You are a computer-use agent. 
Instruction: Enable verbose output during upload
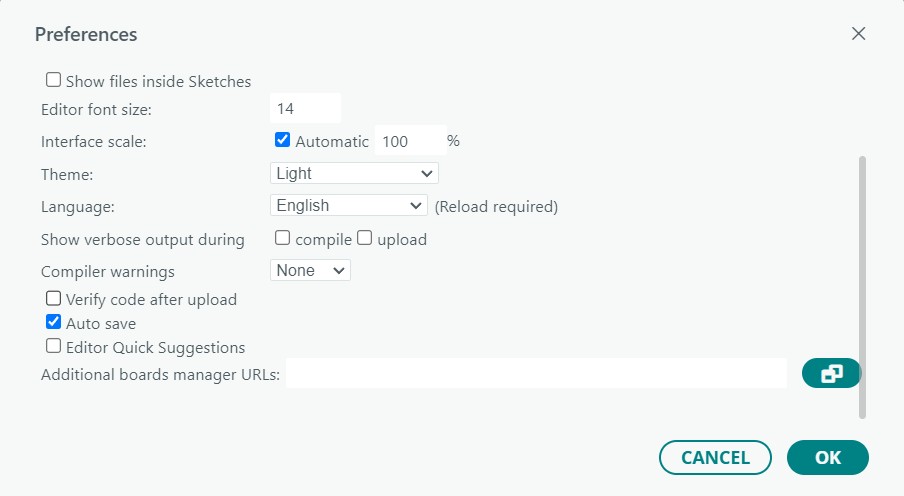click(365, 238)
